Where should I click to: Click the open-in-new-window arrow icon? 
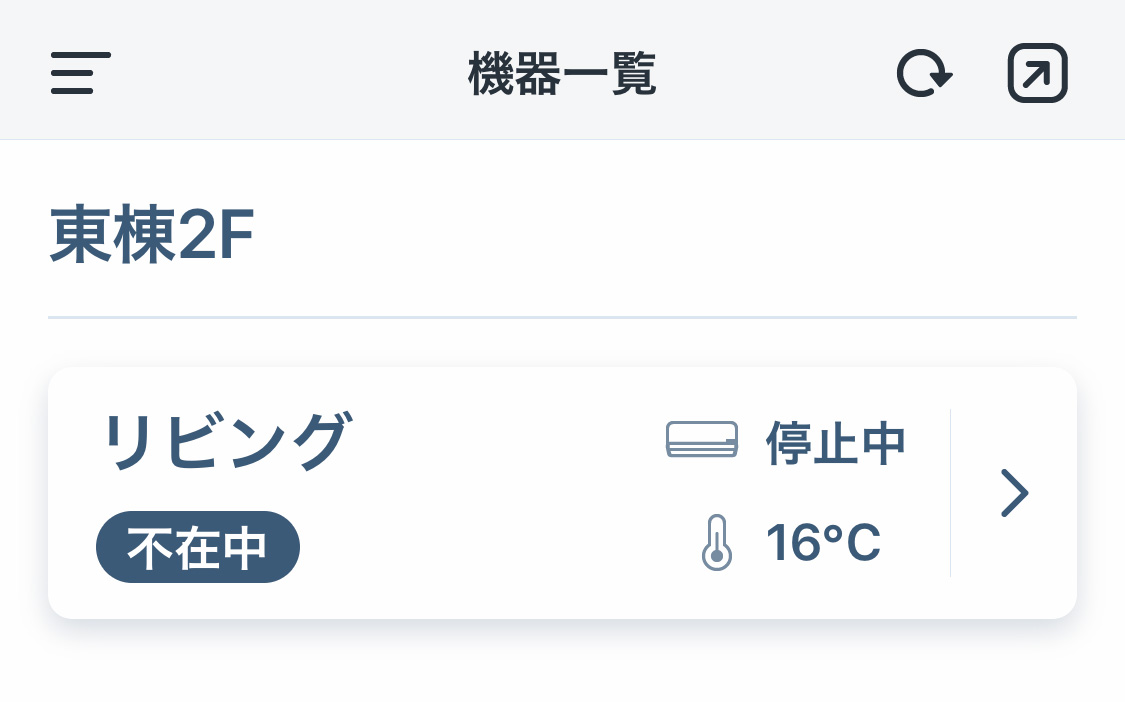pos(1037,73)
